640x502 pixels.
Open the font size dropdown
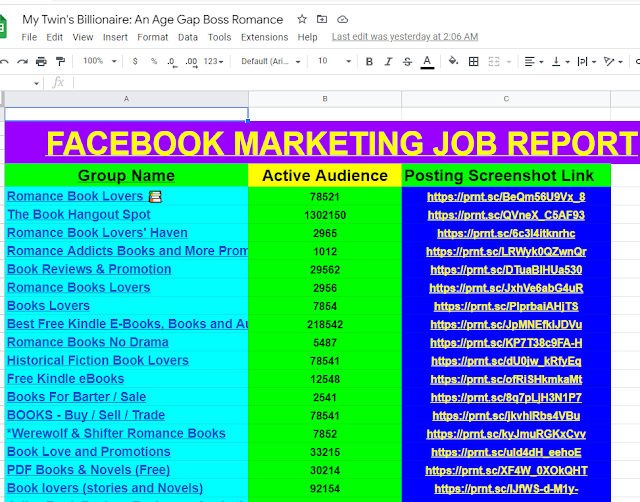pos(334,61)
